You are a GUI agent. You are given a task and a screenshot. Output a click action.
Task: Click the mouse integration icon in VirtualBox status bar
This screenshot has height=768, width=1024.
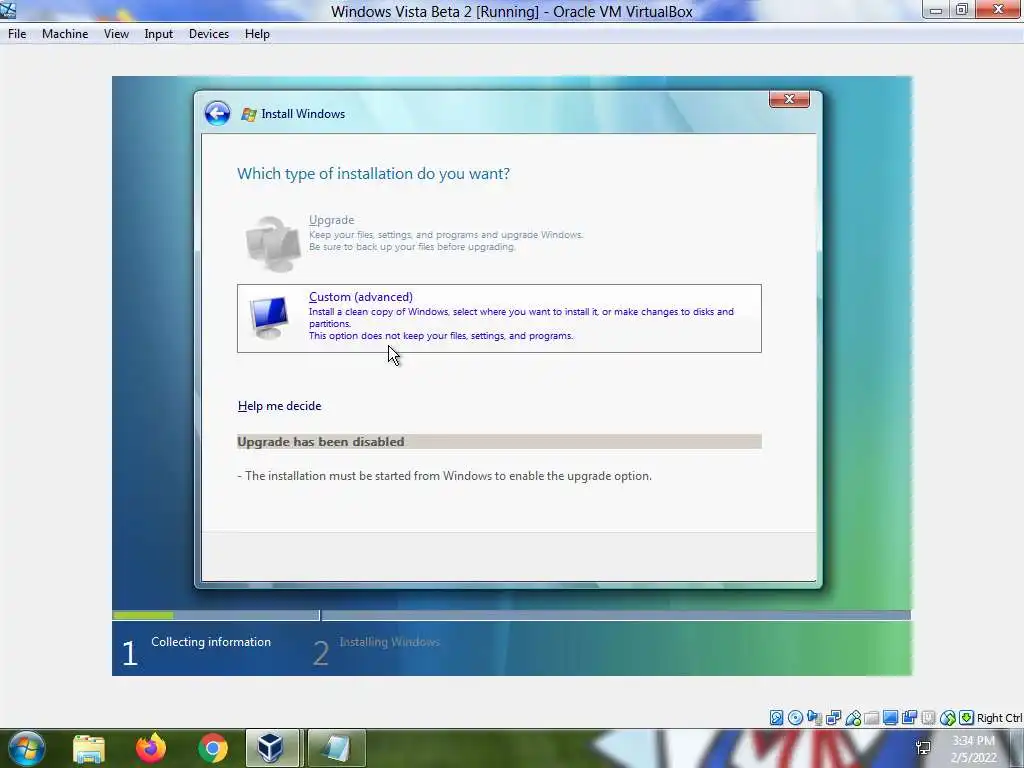pos(948,718)
